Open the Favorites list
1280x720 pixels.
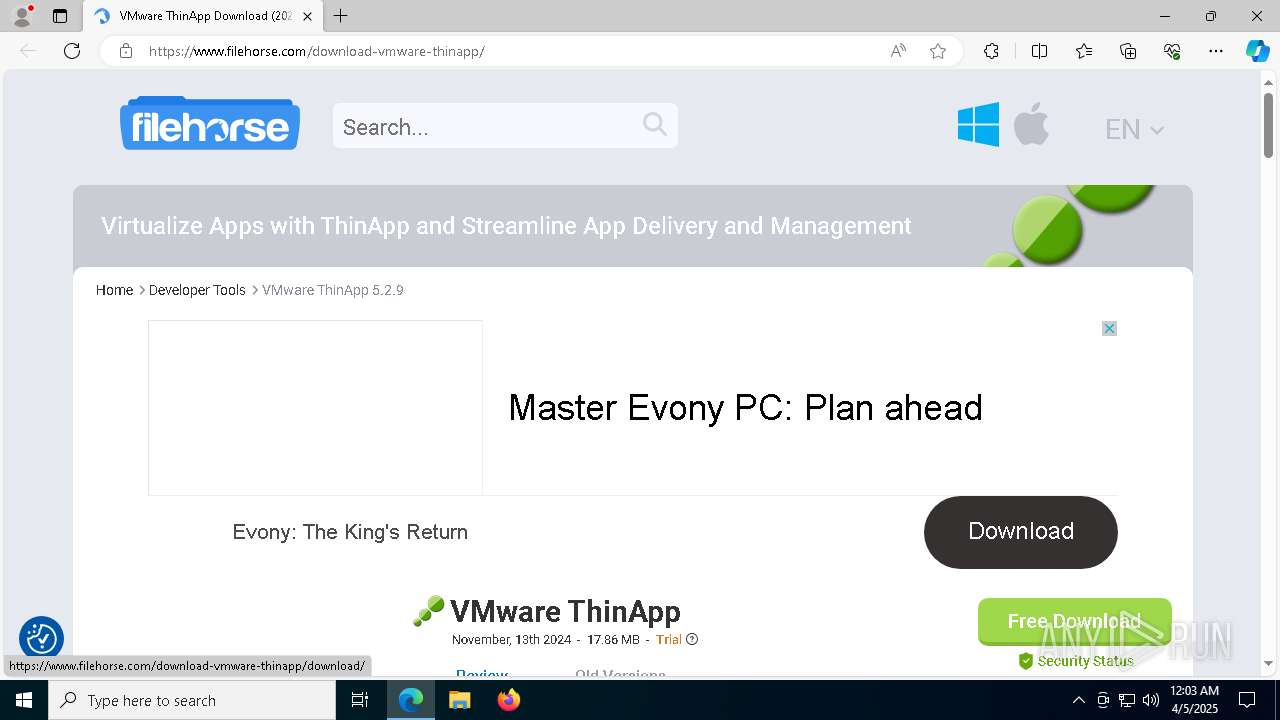pos(1084,51)
